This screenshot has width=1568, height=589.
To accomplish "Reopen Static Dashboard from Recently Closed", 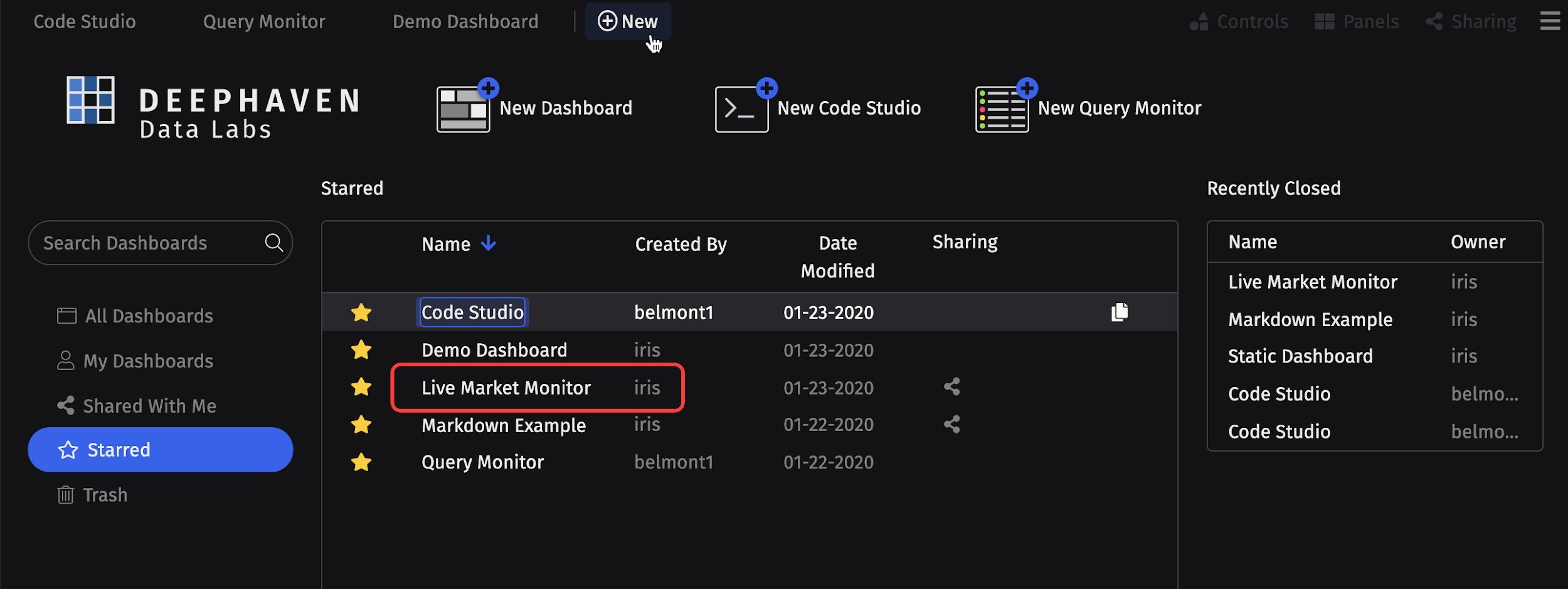I will point(1300,356).
